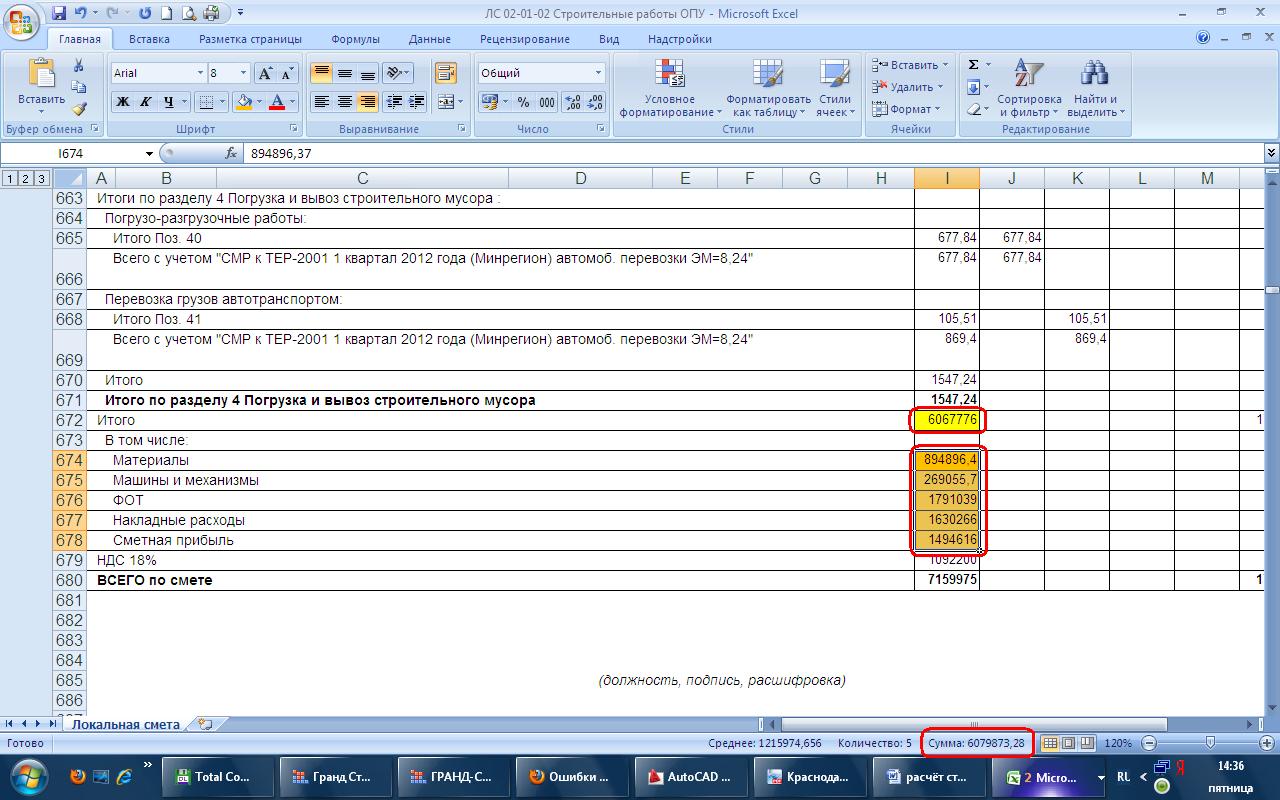Click the Локальная смета sheet tab
Viewport: 1280px width, 800px height.
[125, 724]
